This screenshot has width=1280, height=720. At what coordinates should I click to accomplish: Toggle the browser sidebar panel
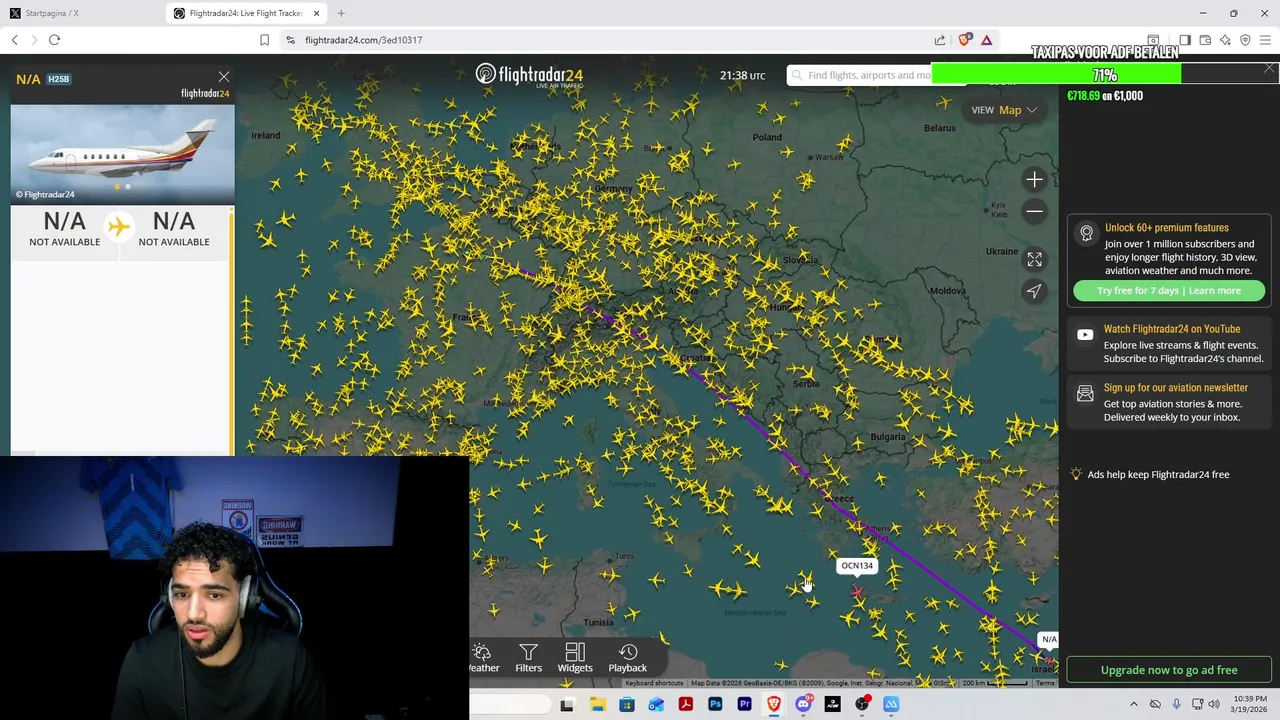pyautogui.click(x=1185, y=40)
